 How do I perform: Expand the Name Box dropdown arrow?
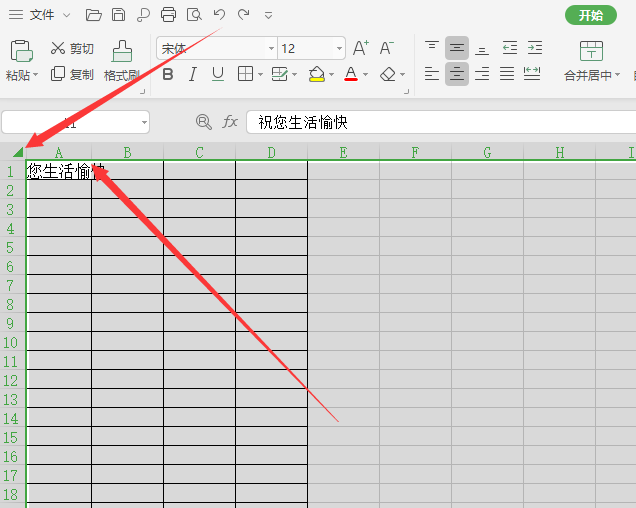pos(144,122)
